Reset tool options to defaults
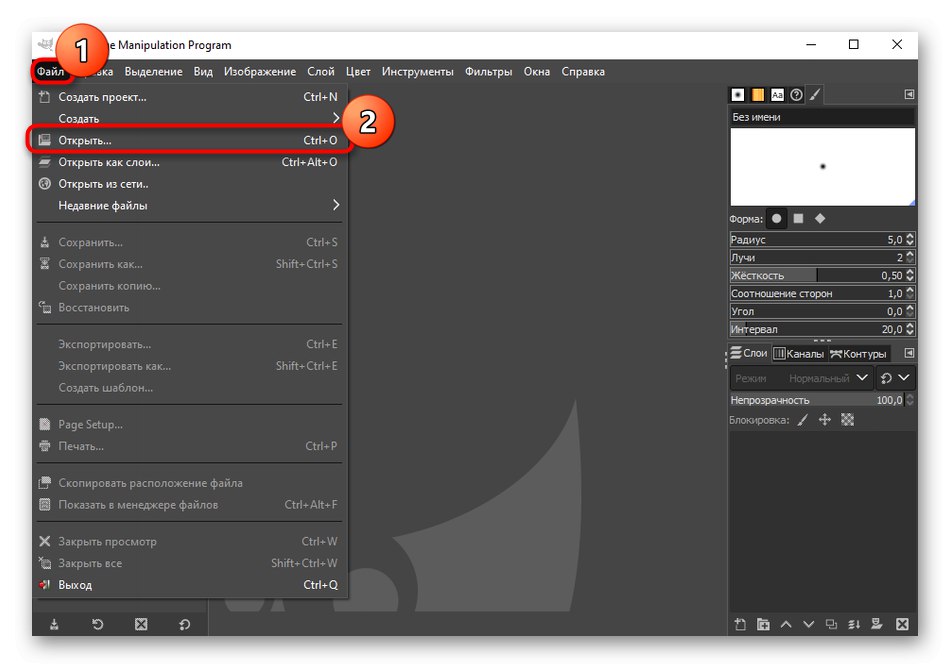950x668 pixels. [185, 624]
